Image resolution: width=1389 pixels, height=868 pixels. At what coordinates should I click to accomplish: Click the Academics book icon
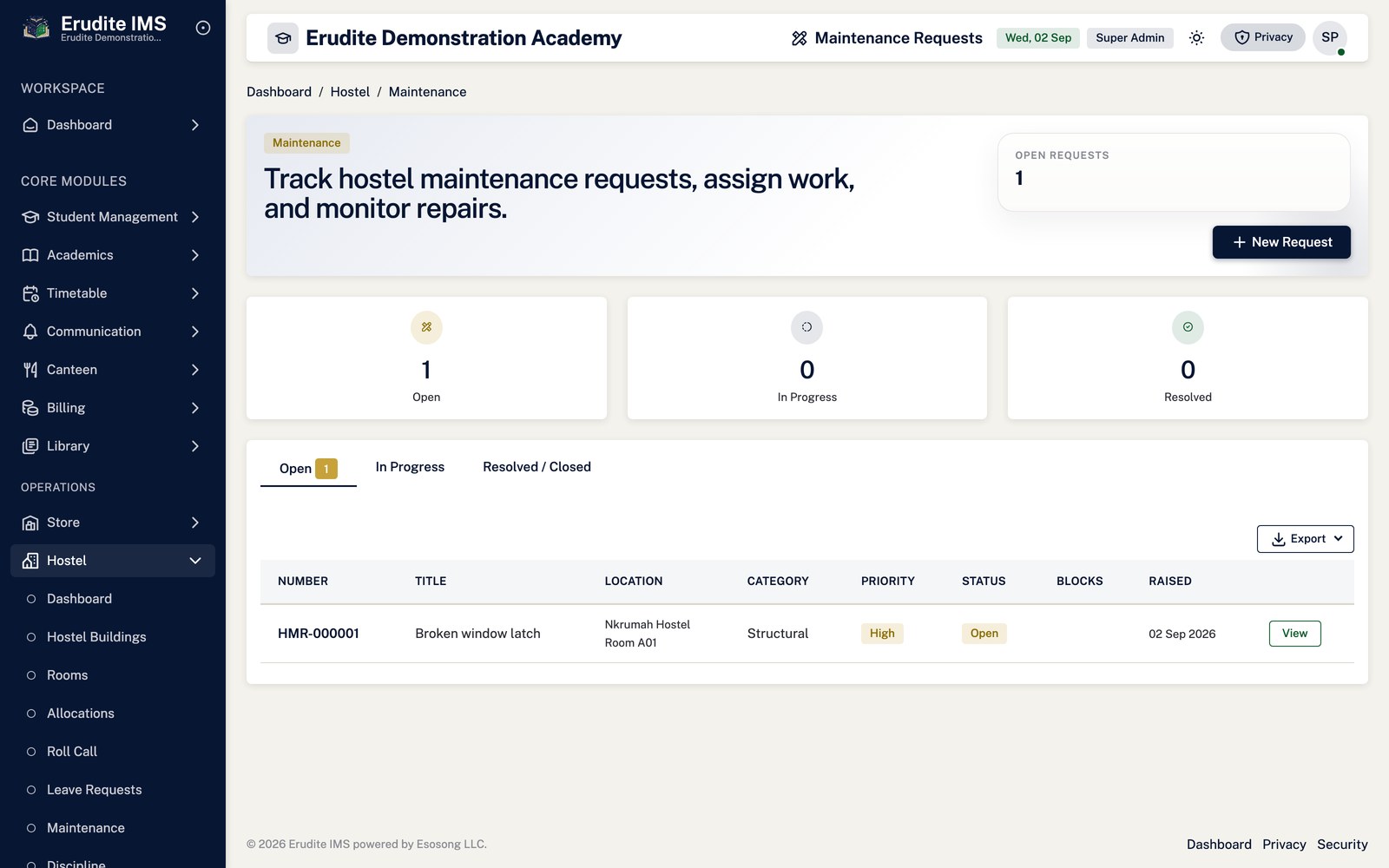click(30, 255)
